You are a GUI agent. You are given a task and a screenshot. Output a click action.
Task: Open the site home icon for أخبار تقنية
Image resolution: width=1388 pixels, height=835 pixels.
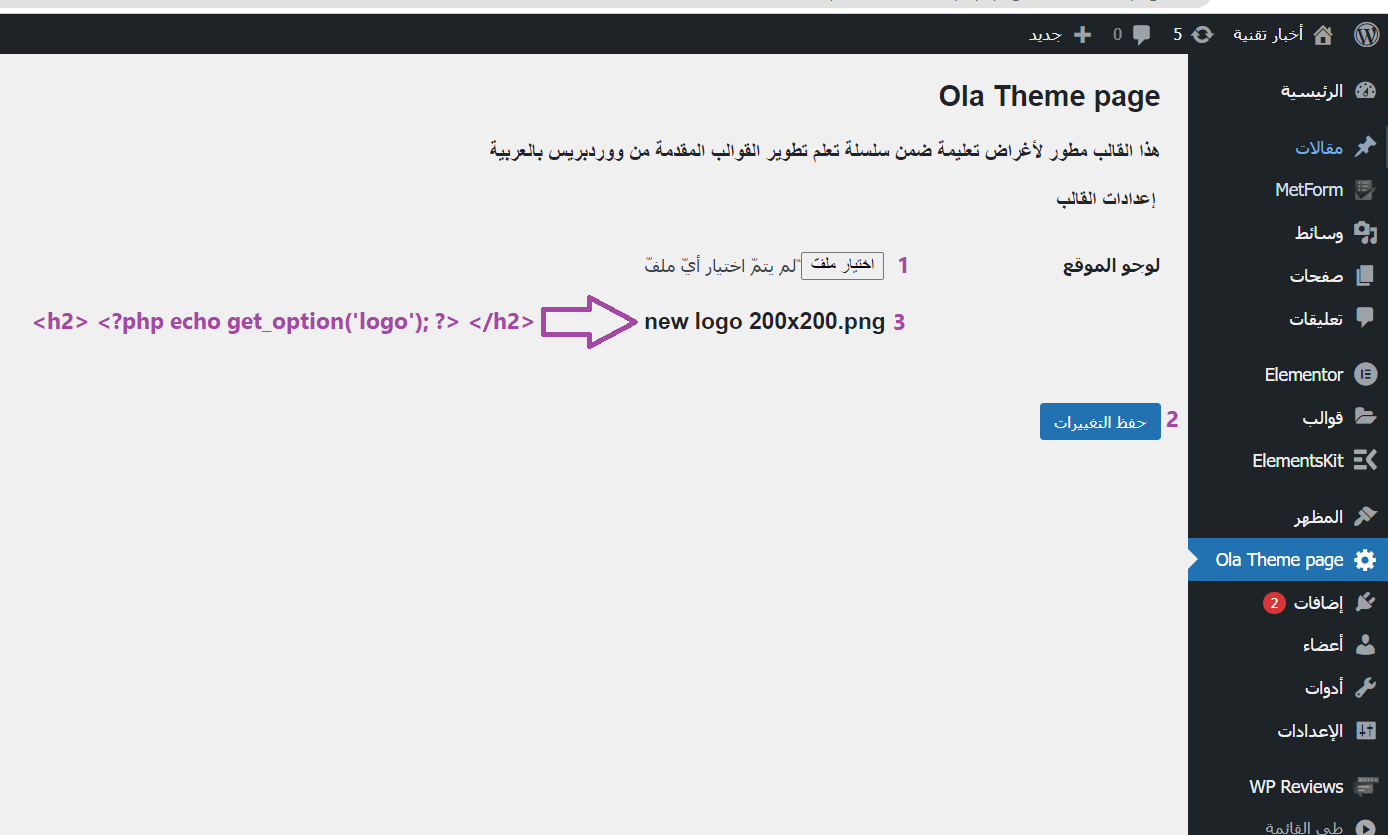pos(1323,35)
